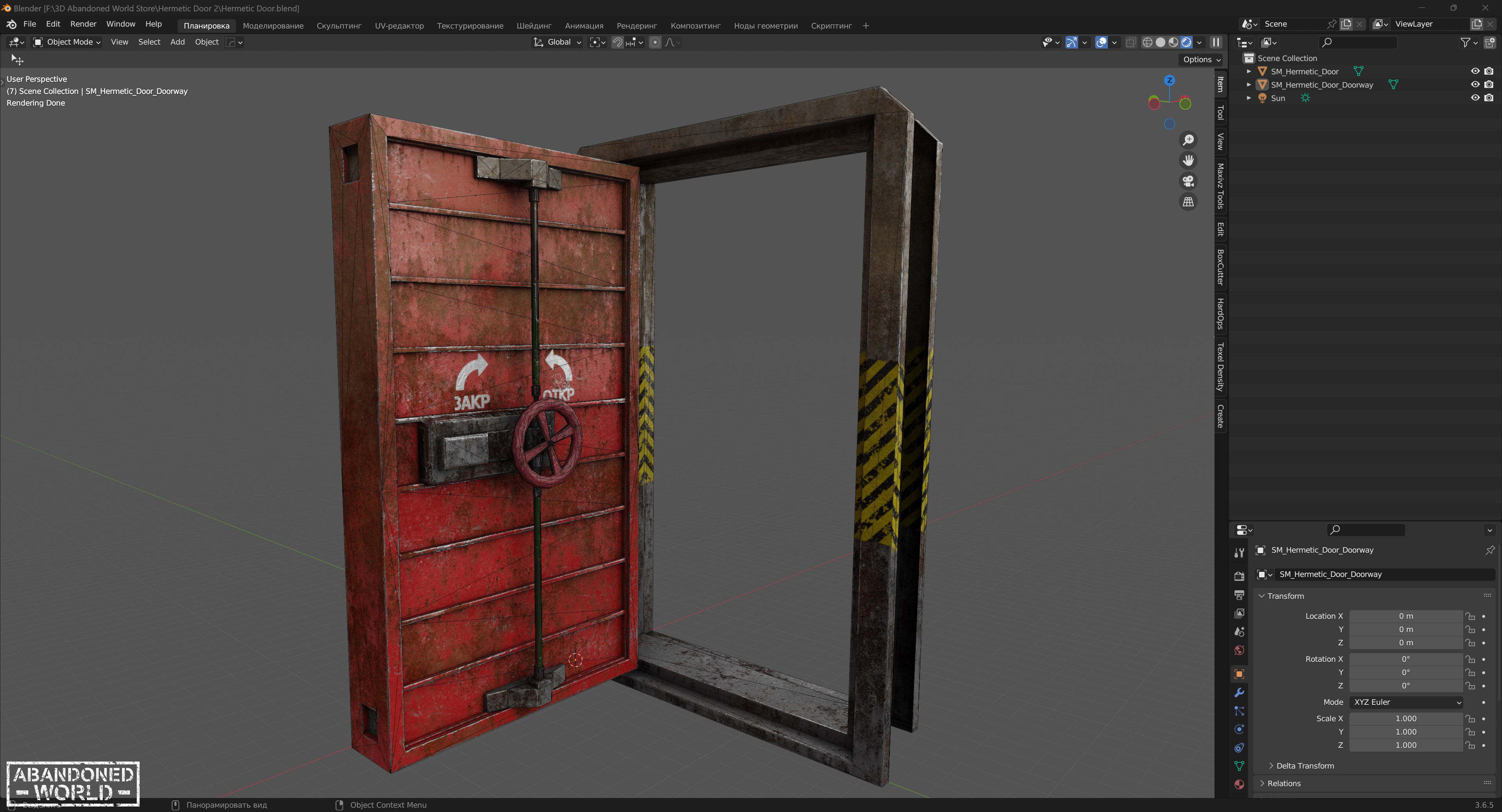
Task: Open the Modifiers properties tab (wrench)
Action: pyautogui.click(x=1239, y=692)
